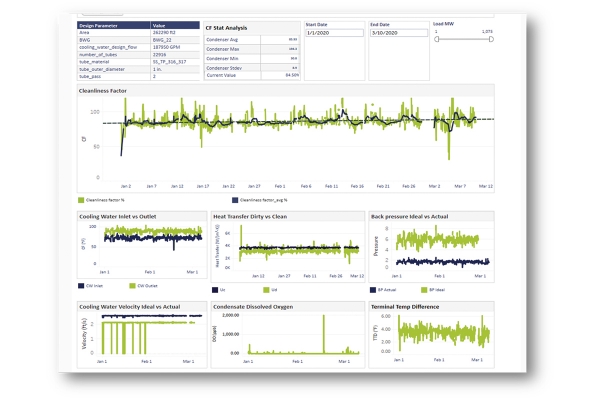Select the Heat Transfer Dirty vs Clean title

coord(250,217)
